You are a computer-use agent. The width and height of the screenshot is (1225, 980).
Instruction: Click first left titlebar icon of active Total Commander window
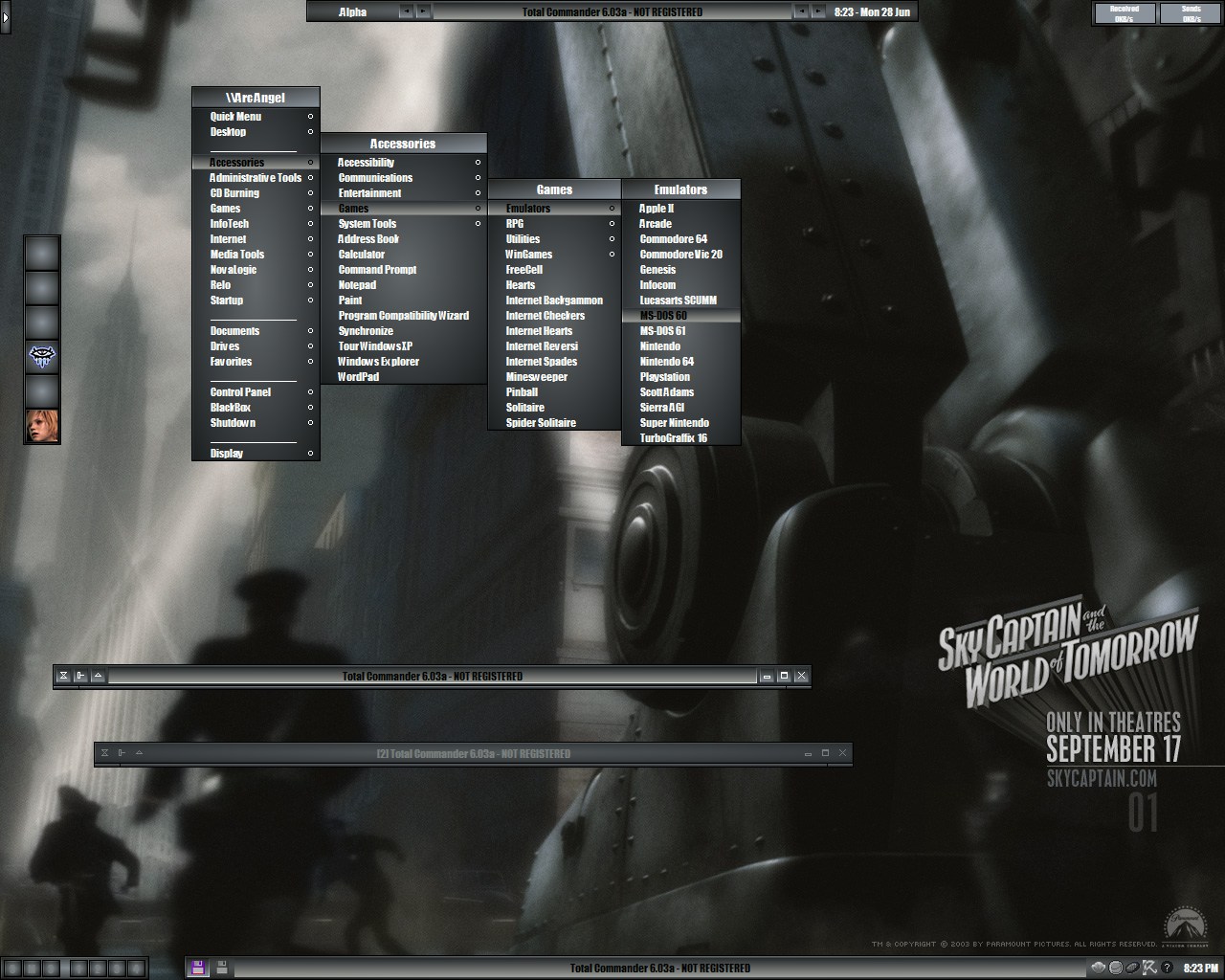coord(63,676)
